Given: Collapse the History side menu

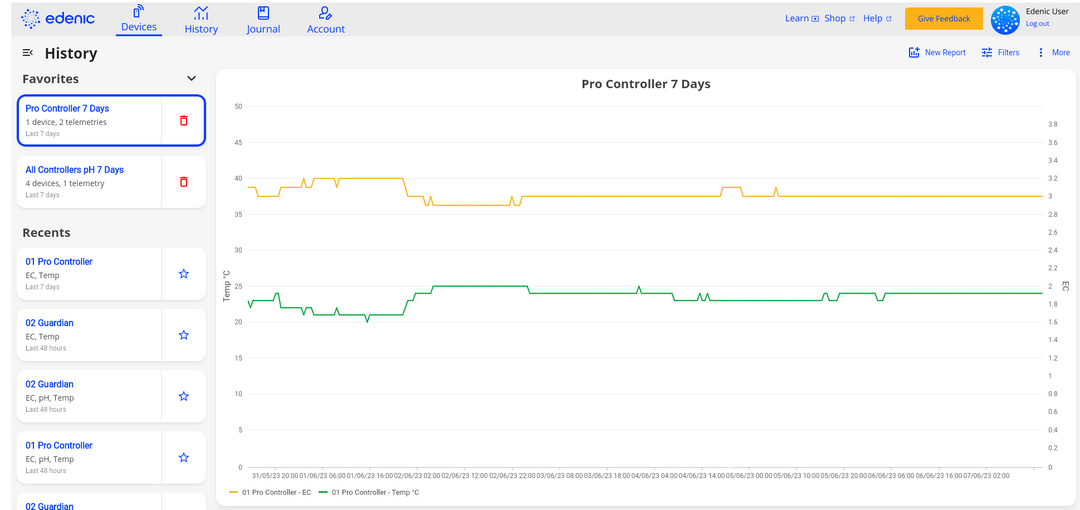Looking at the screenshot, I should click(x=28, y=53).
